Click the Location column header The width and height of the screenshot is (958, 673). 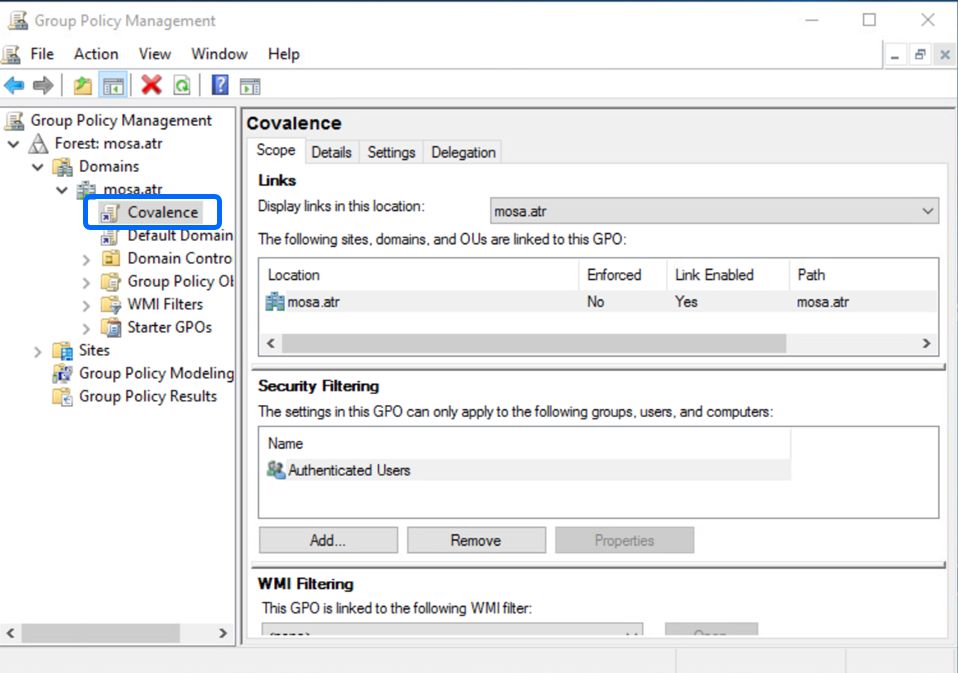click(419, 275)
